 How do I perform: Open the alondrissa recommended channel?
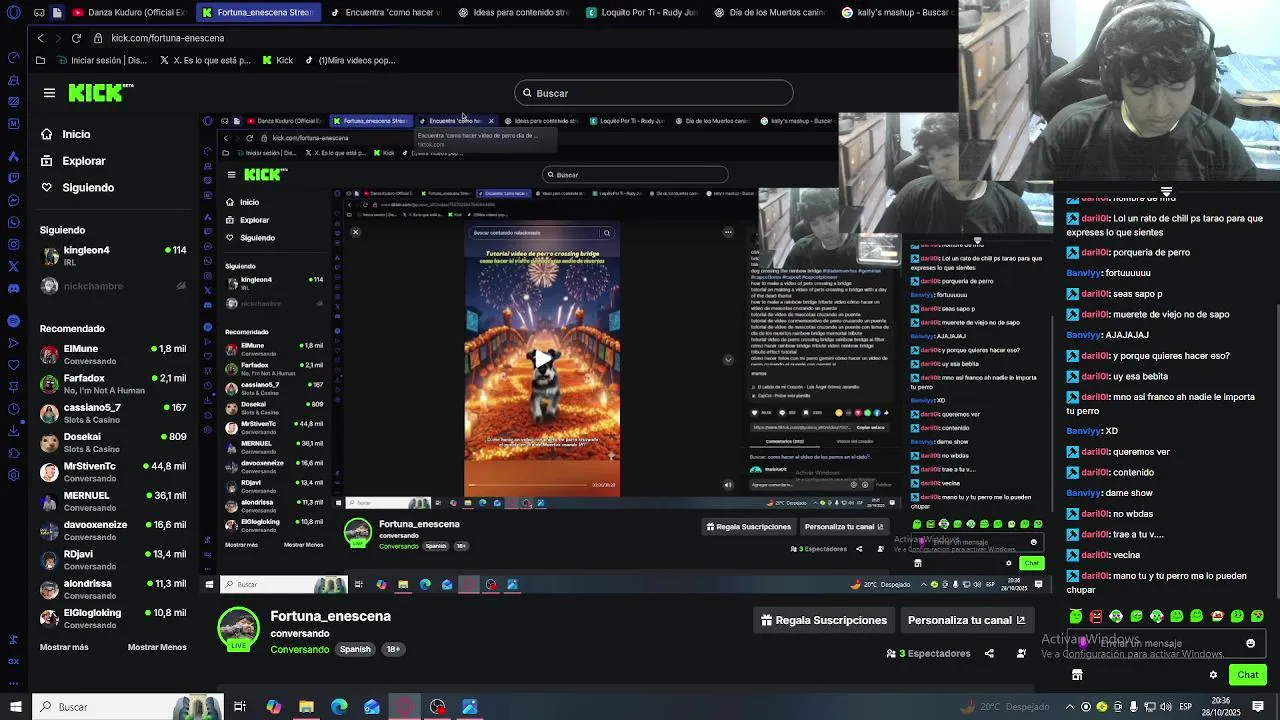pos(113,589)
